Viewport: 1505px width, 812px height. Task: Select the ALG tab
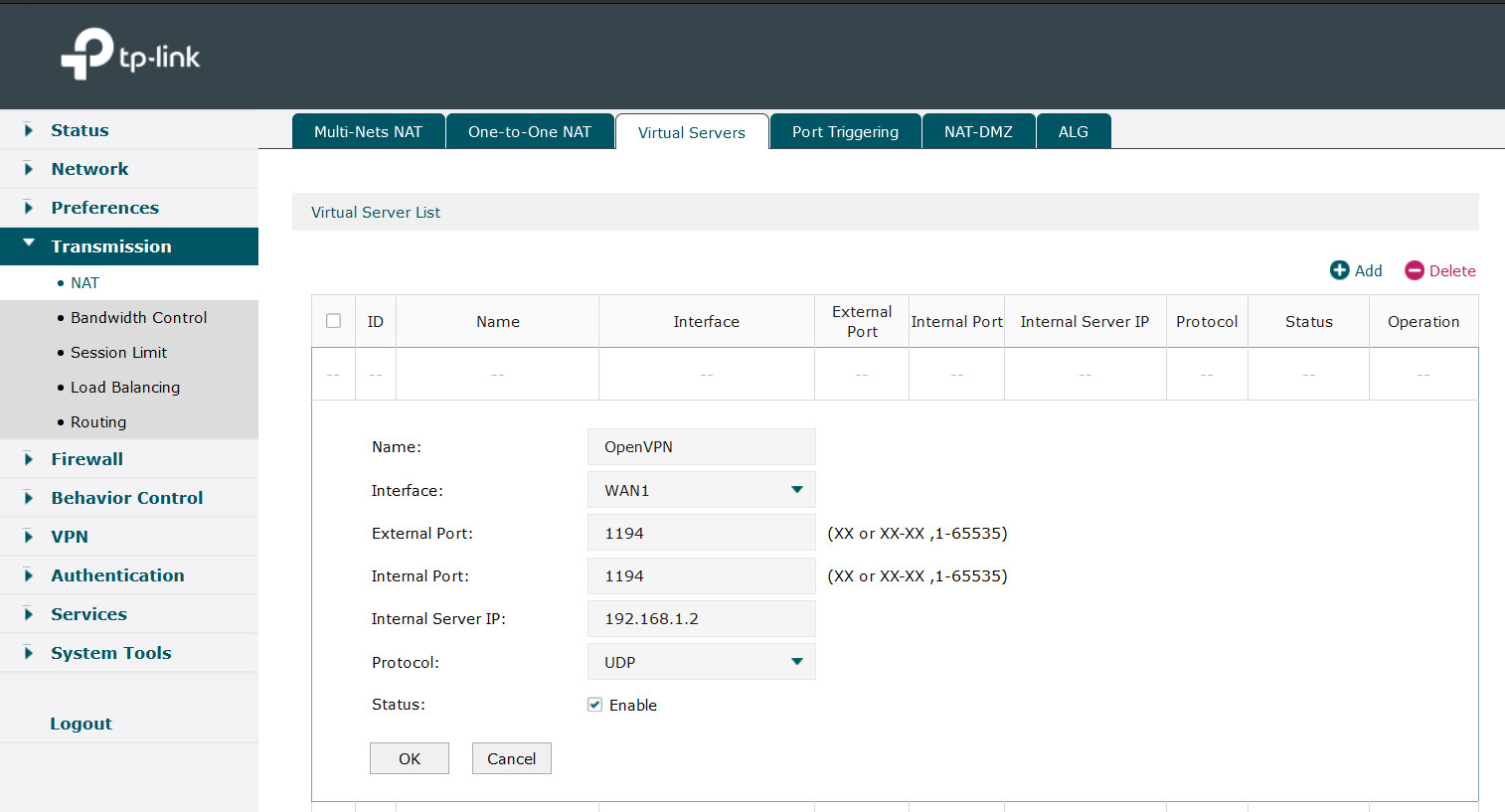[x=1074, y=130]
